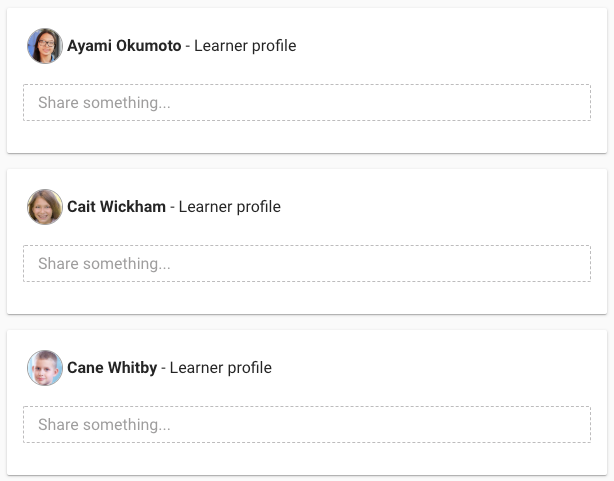
Task: Click 'Learner profile' text beside Cait Wickham
Action: click(x=230, y=207)
